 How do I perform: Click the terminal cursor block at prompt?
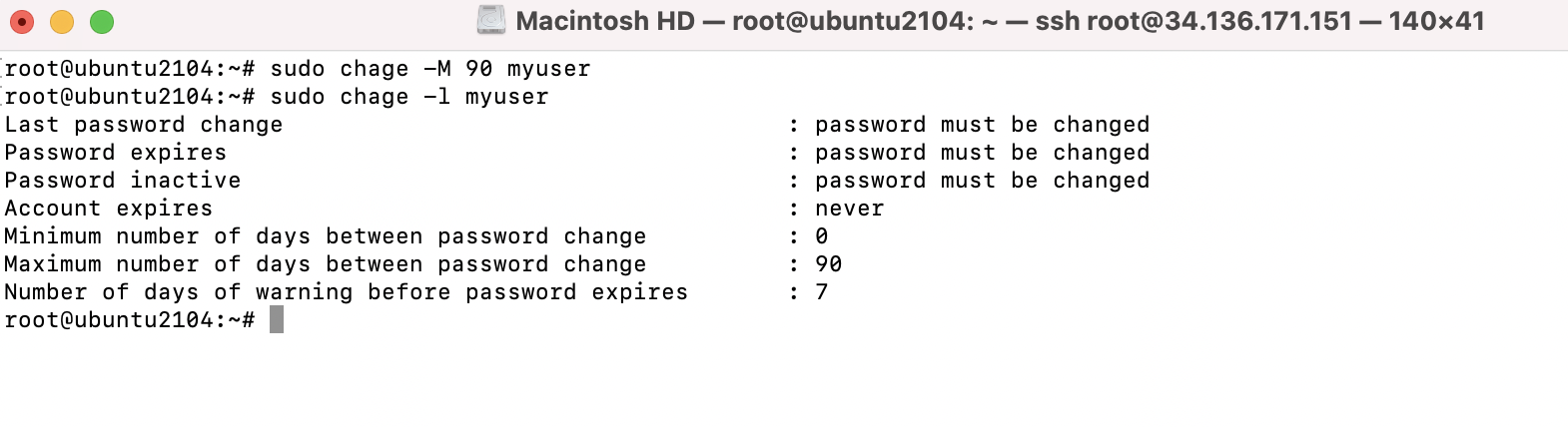coord(277,319)
